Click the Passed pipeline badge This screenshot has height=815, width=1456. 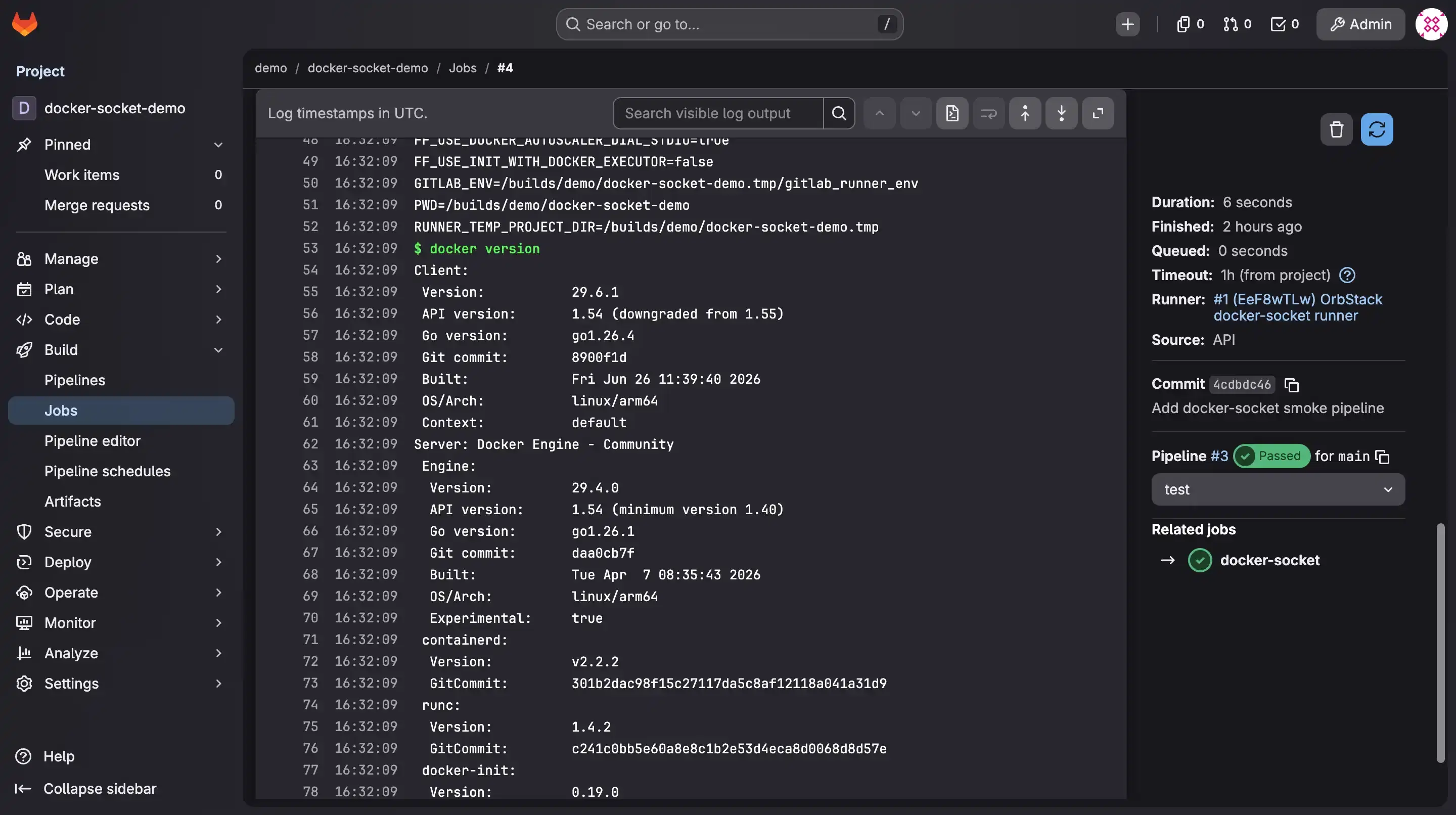(1271, 456)
